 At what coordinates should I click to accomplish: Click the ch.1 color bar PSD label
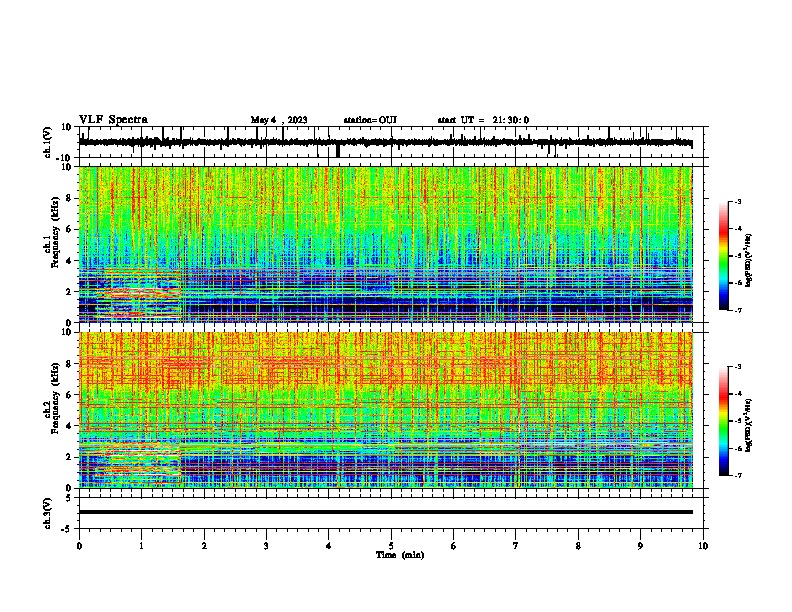749,261
